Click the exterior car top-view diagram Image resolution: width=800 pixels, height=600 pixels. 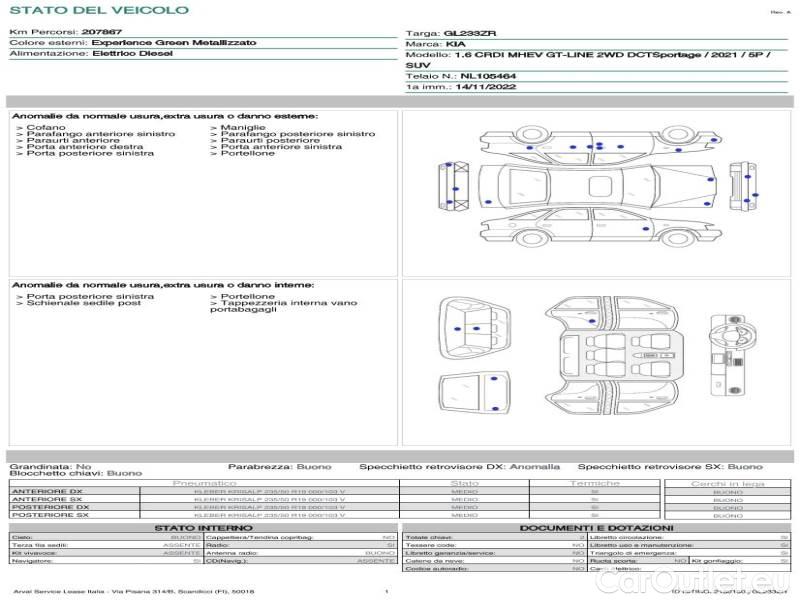tap(599, 186)
